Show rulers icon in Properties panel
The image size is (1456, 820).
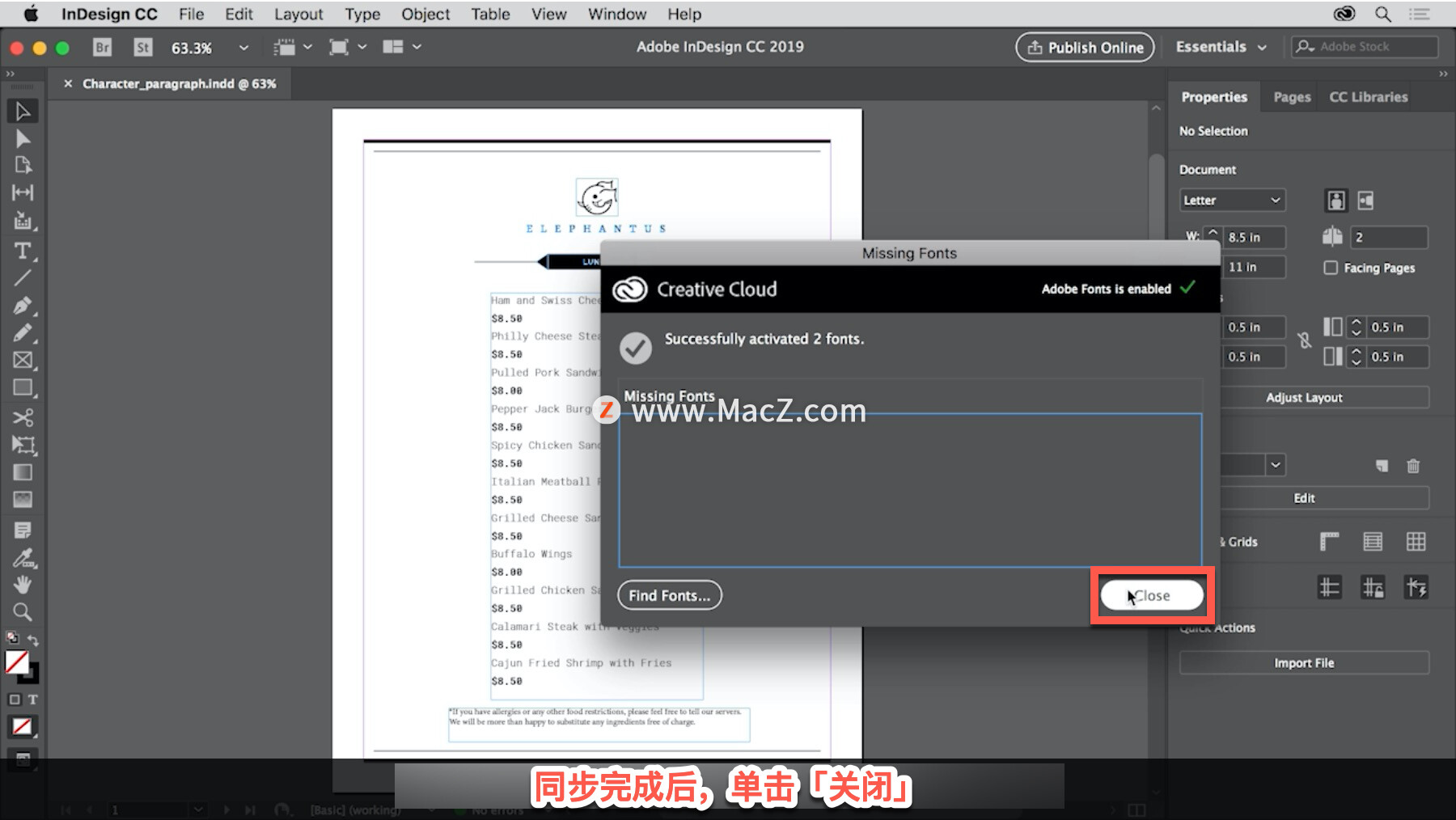[x=1329, y=541]
